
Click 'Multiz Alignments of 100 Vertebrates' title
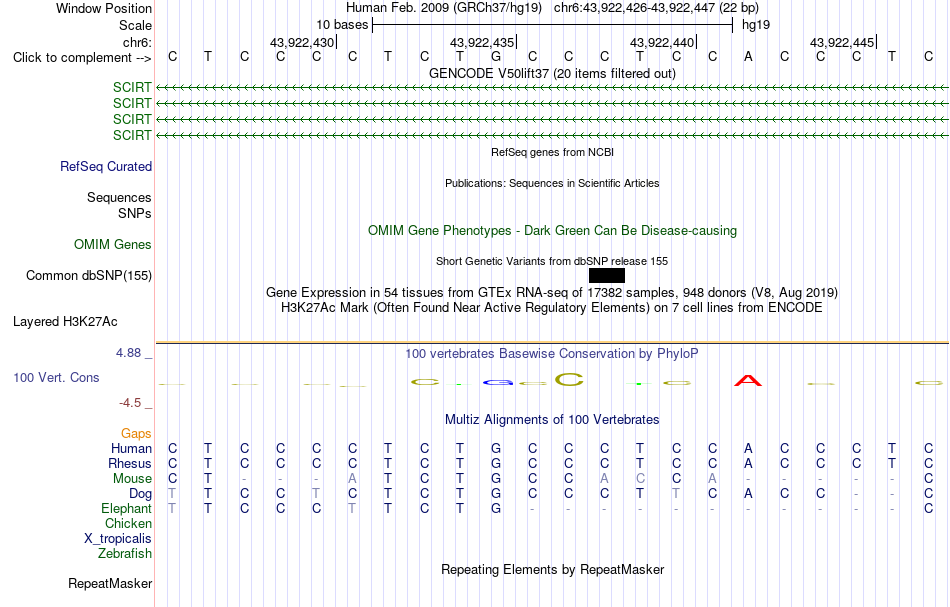[552, 420]
